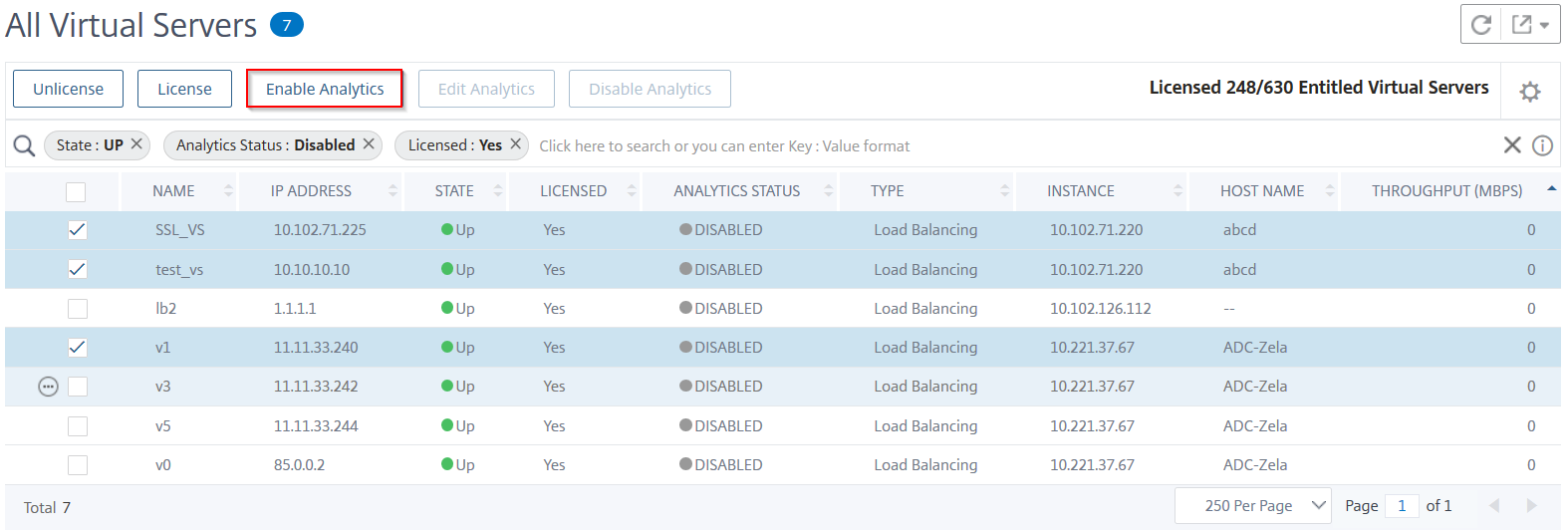Select the SSL_VS server name
1568x530 pixels.
click(x=180, y=230)
